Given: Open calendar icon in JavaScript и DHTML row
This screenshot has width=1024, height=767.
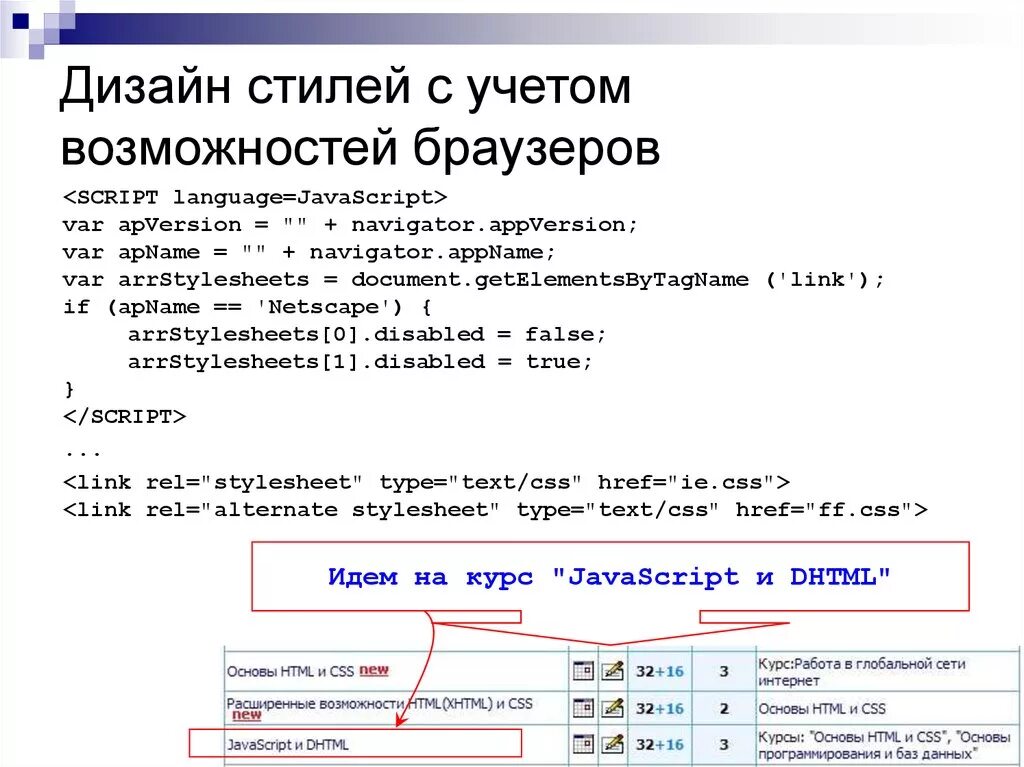Looking at the screenshot, I should point(583,743).
